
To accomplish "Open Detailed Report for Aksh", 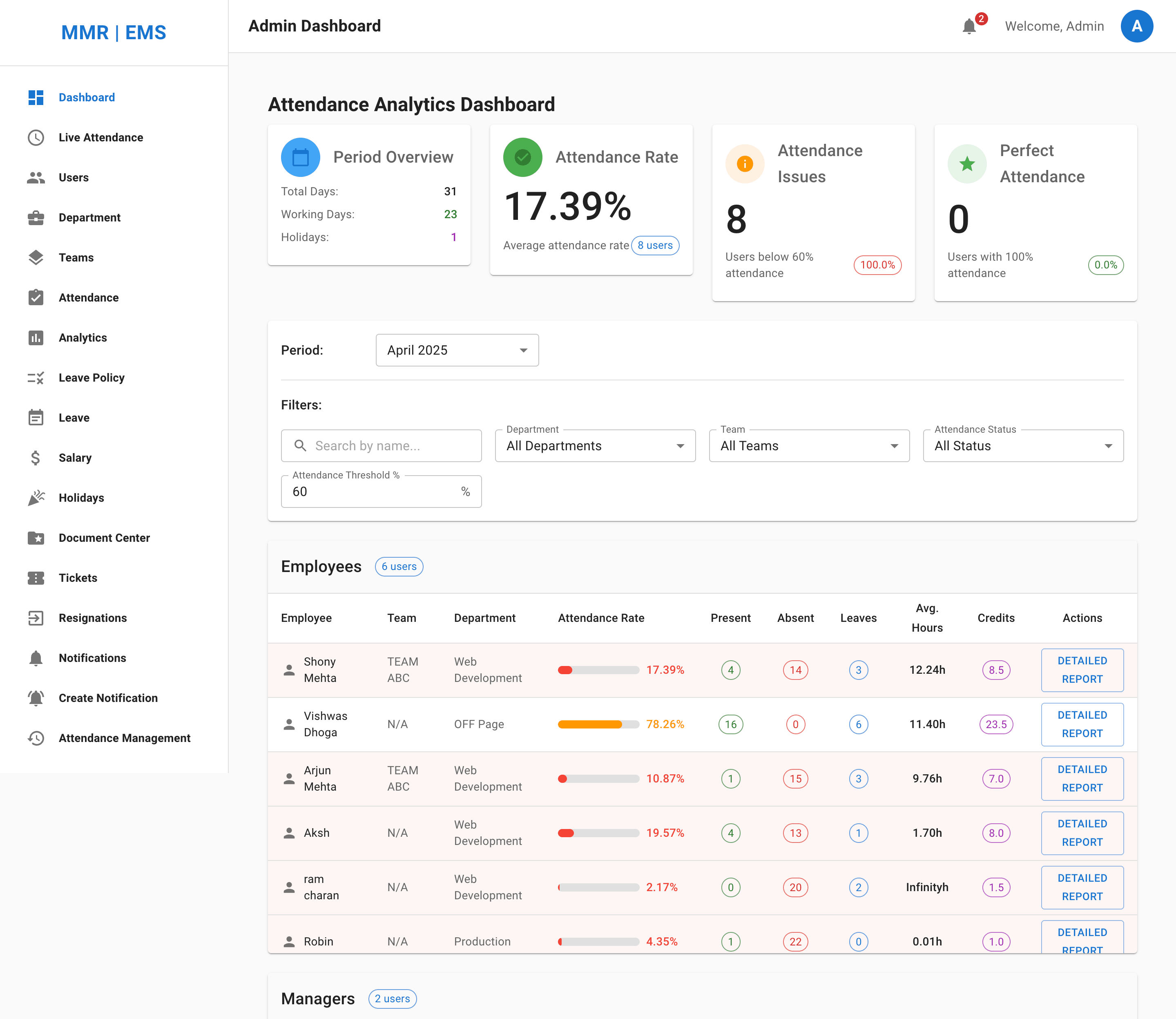I will [x=1082, y=833].
